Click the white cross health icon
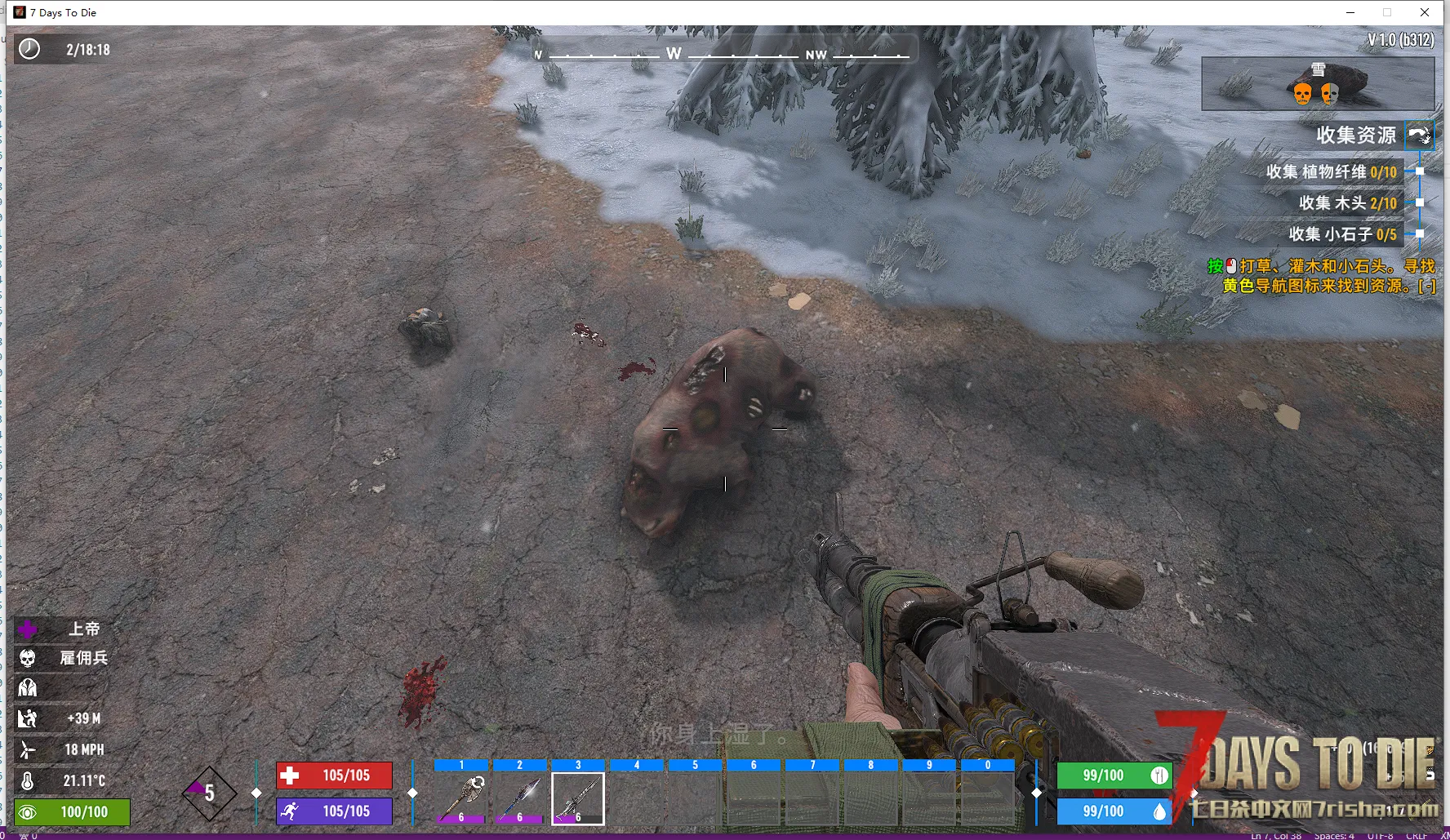The width and height of the screenshot is (1450, 840). [290, 776]
